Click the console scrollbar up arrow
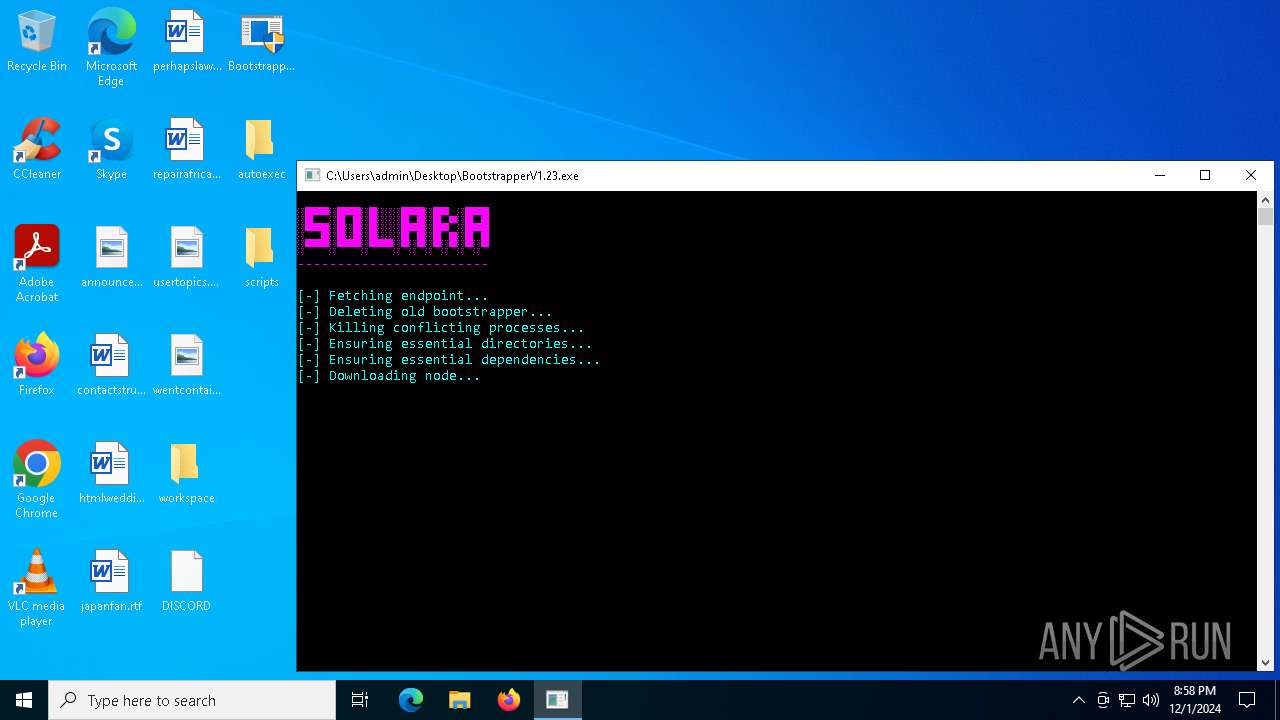Viewport: 1280px width, 720px height. (1265, 199)
